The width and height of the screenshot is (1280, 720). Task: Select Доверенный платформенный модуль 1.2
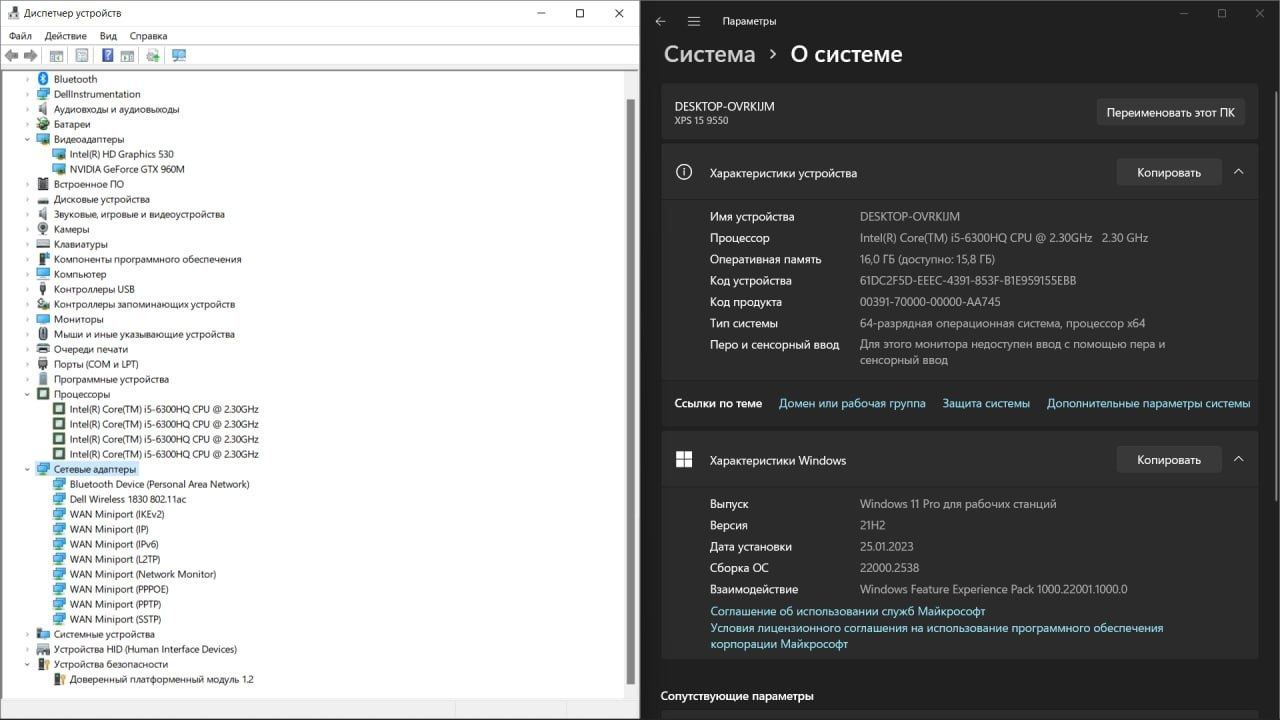[x=161, y=679]
